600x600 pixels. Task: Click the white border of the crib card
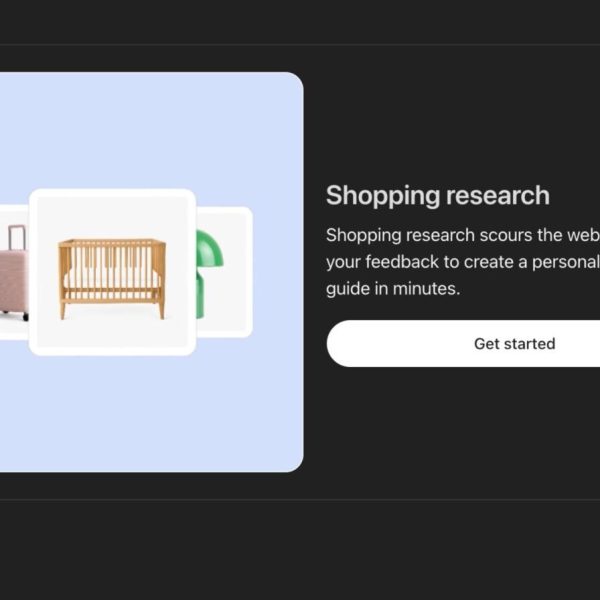[112, 193]
